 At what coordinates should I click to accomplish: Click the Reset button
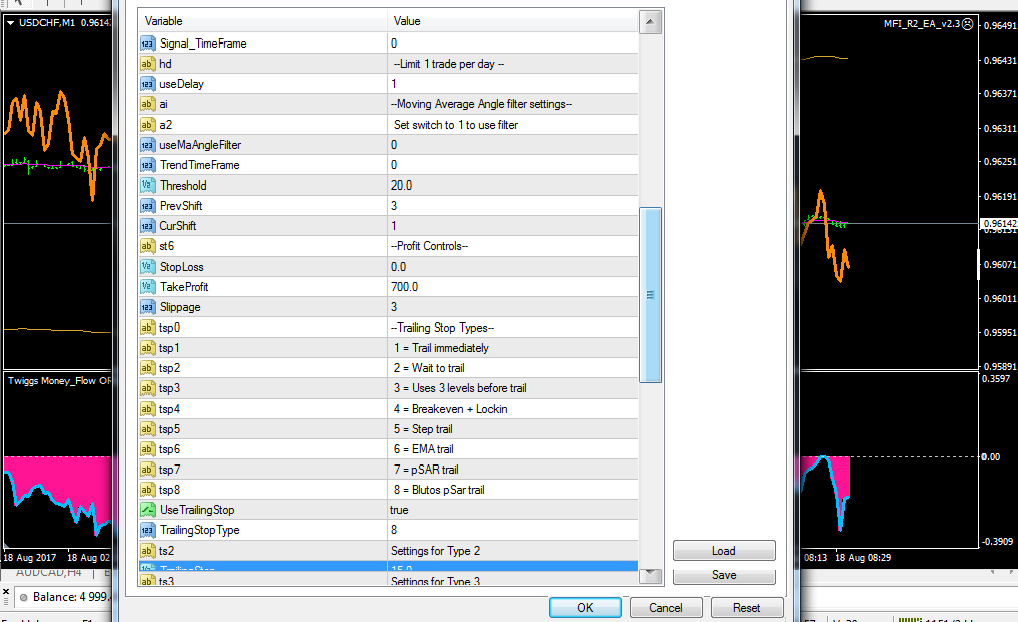[x=747, y=607]
